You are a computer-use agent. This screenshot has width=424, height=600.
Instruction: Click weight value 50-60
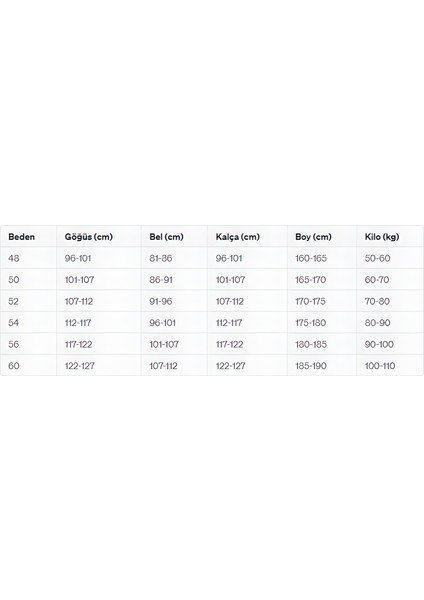click(377, 258)
